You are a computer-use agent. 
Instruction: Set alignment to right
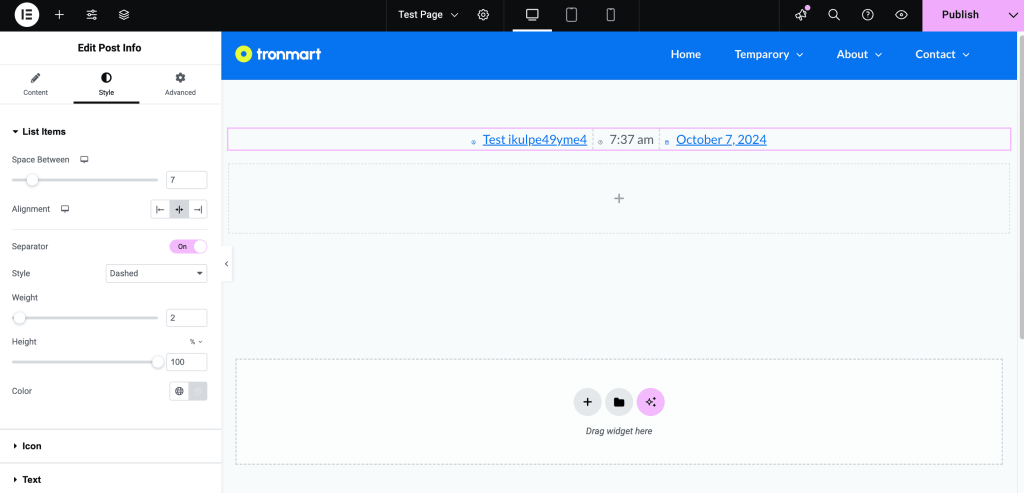(198, 209)
